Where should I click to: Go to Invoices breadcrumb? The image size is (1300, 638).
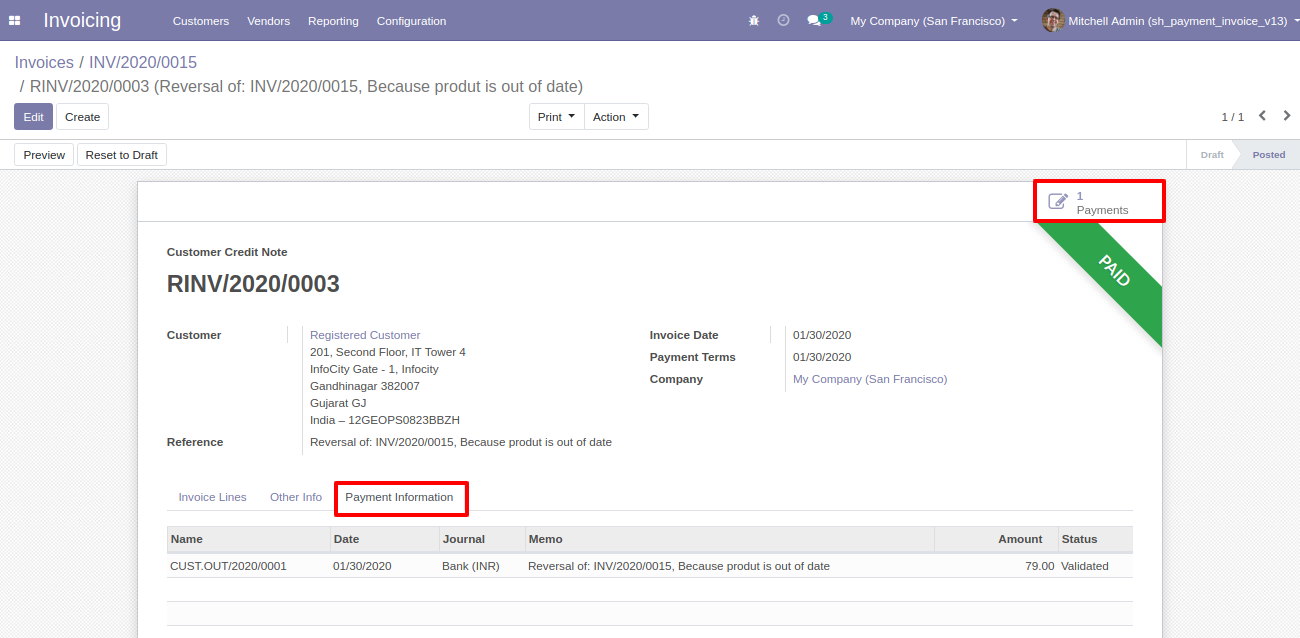tap(44, 62)
